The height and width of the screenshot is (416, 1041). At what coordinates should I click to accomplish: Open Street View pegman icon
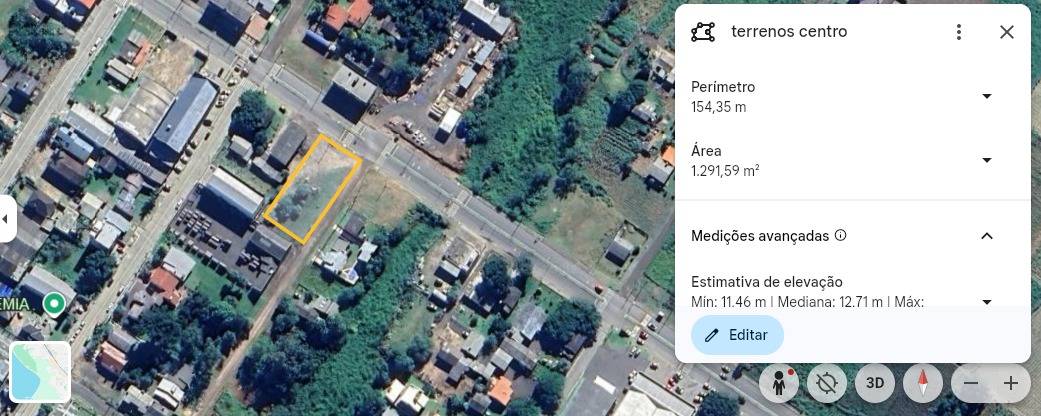click(778, 383)
